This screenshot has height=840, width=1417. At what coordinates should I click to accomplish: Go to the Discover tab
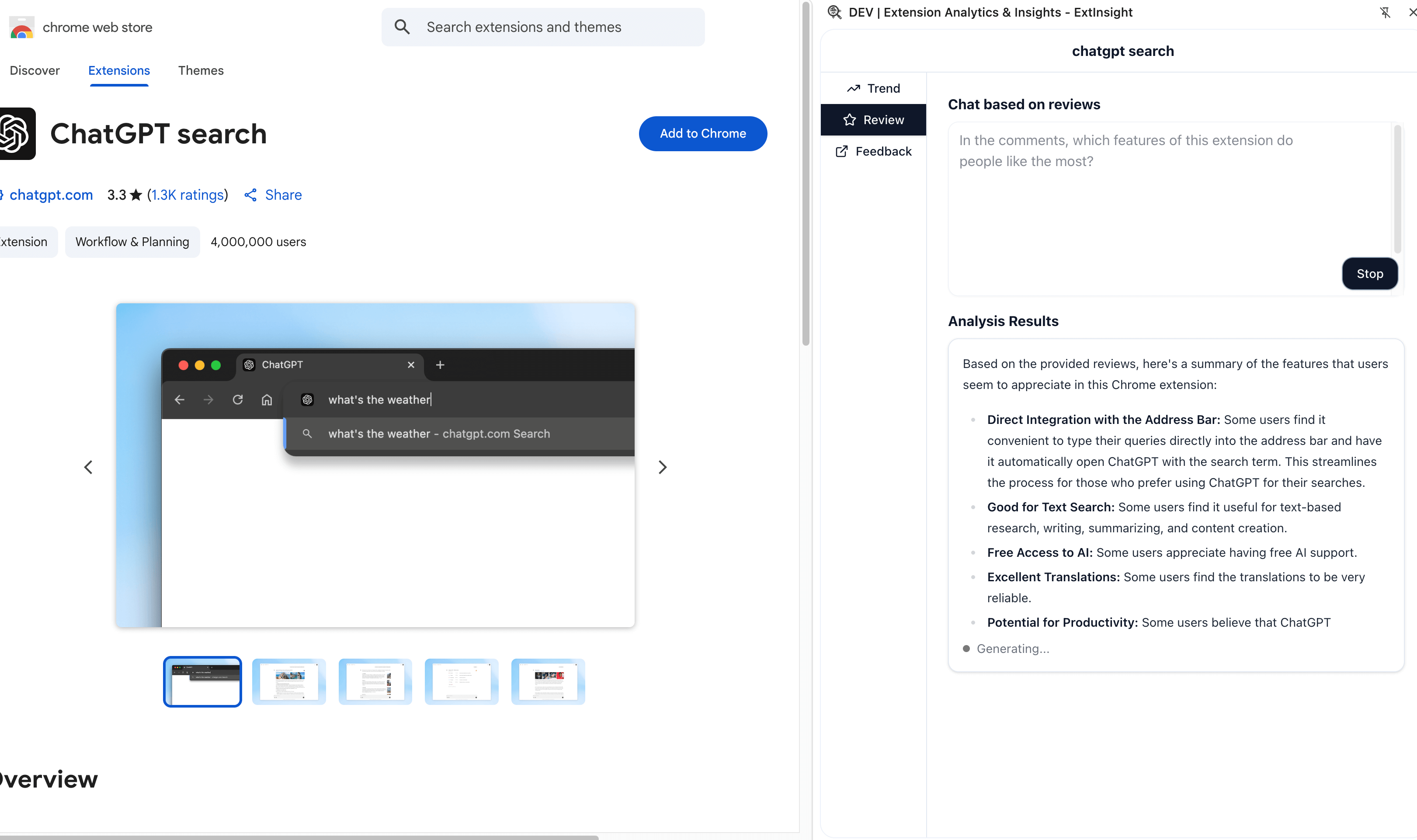click(35, 70)
